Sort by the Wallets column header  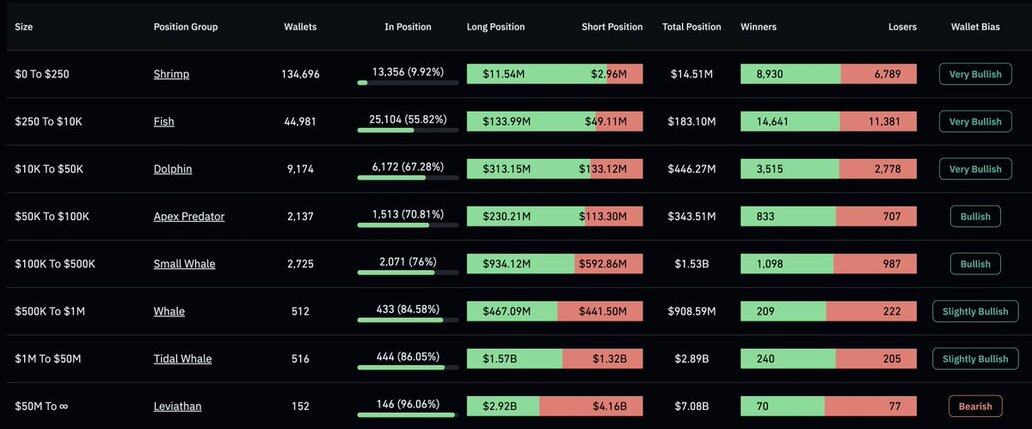point(300,27)
